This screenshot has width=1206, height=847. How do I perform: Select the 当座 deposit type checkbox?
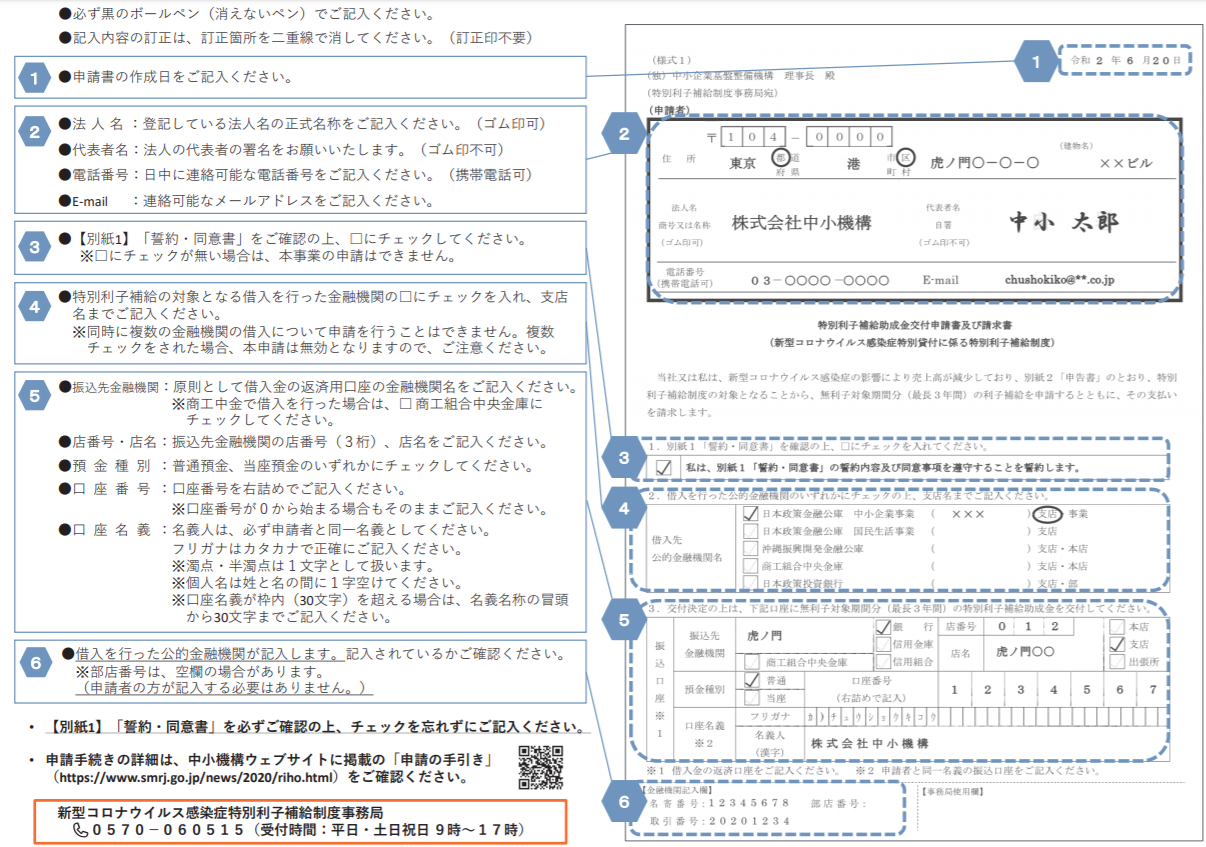coord(751,698)
